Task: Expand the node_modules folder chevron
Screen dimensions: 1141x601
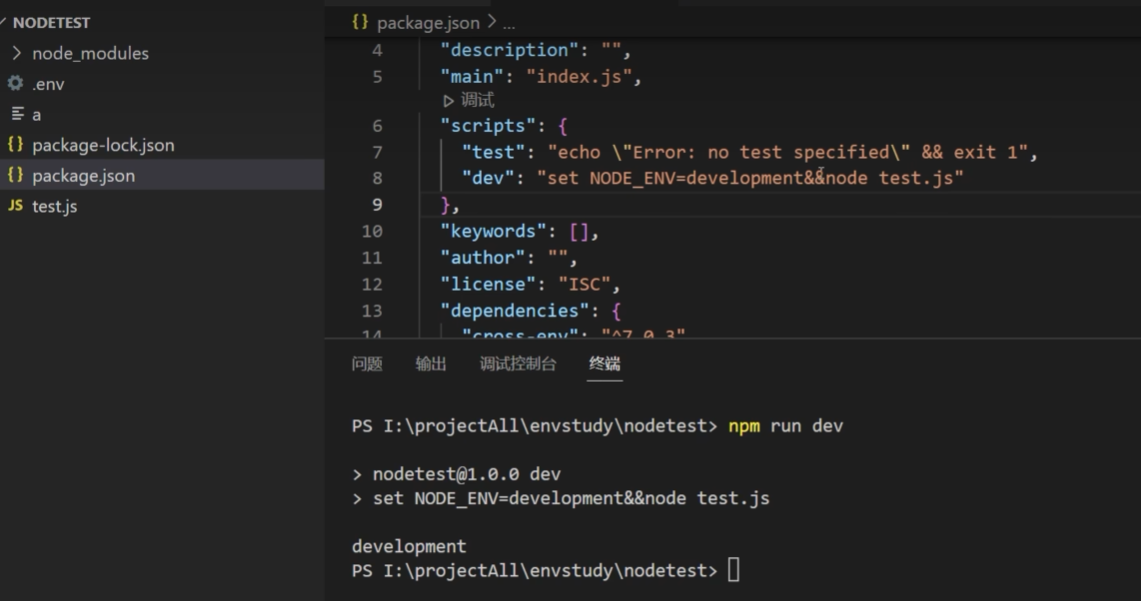Action: click(x=17, y=53)
